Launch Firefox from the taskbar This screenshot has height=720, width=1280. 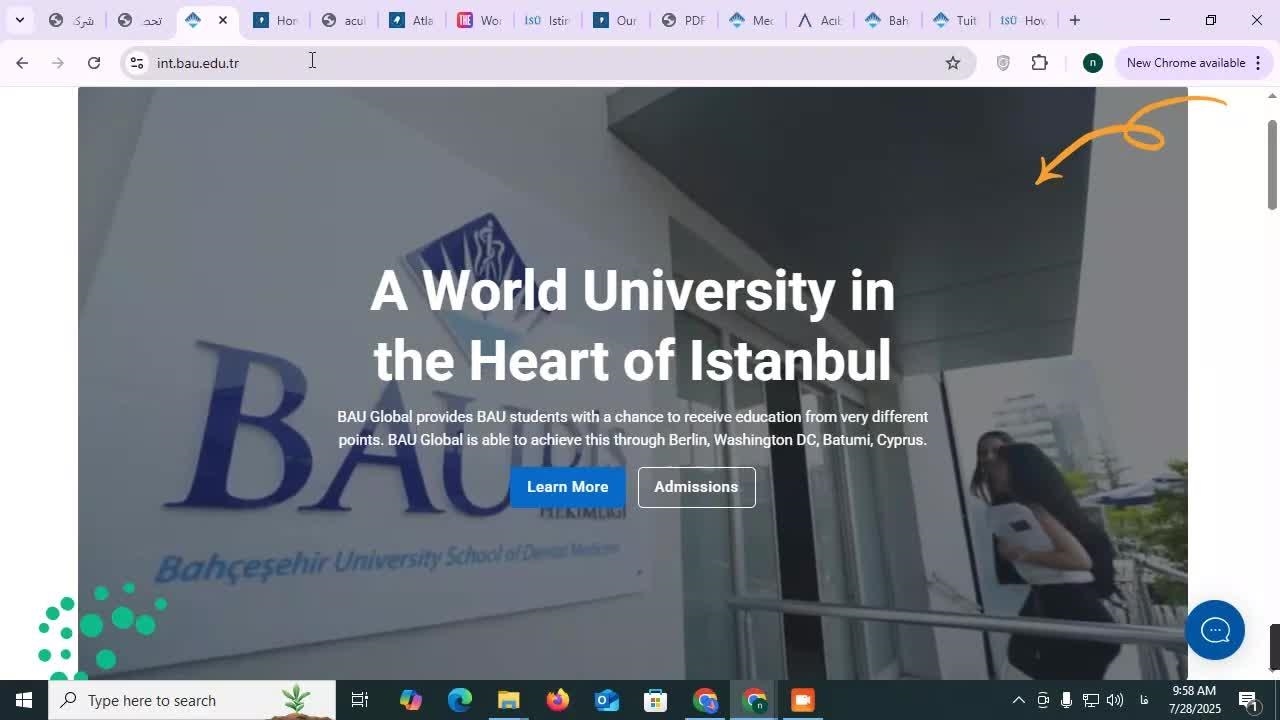557,700
